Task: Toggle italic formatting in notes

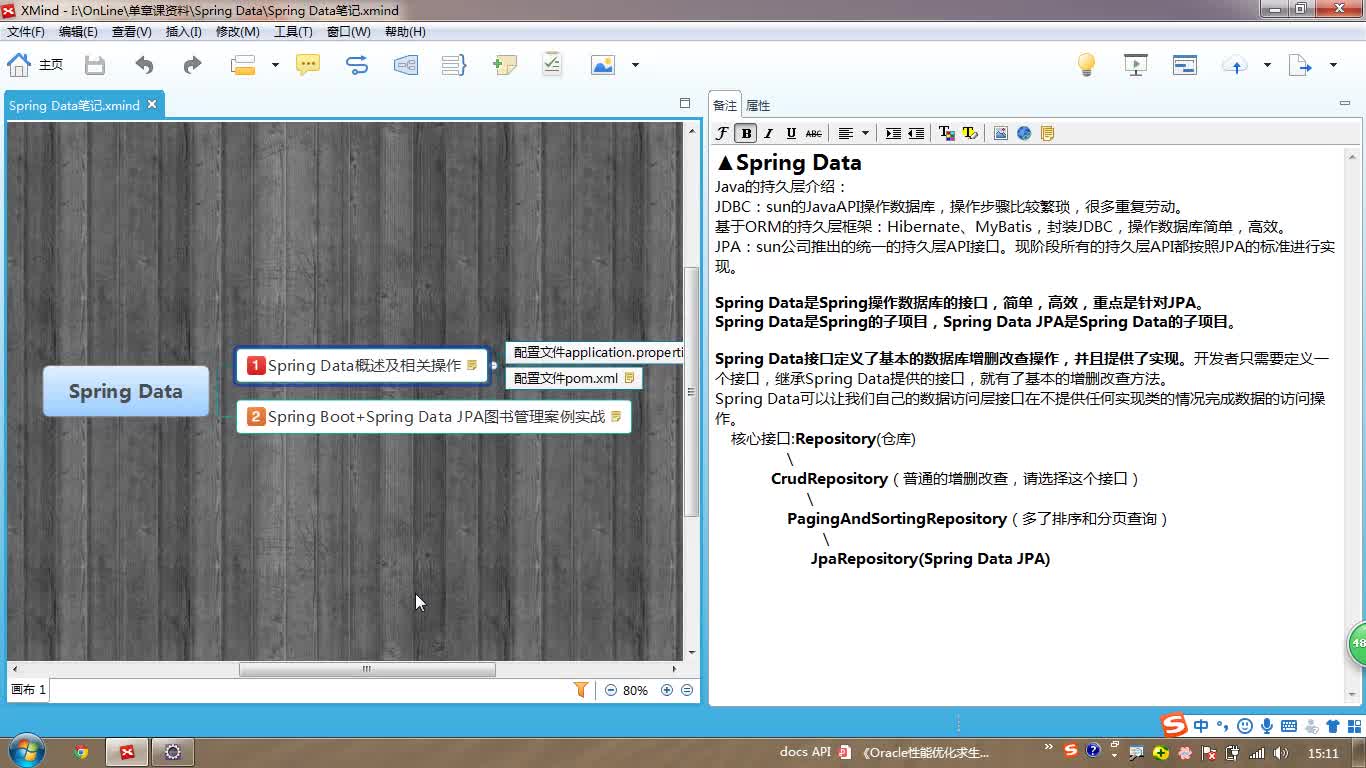Action: click(x=769, y=133)
